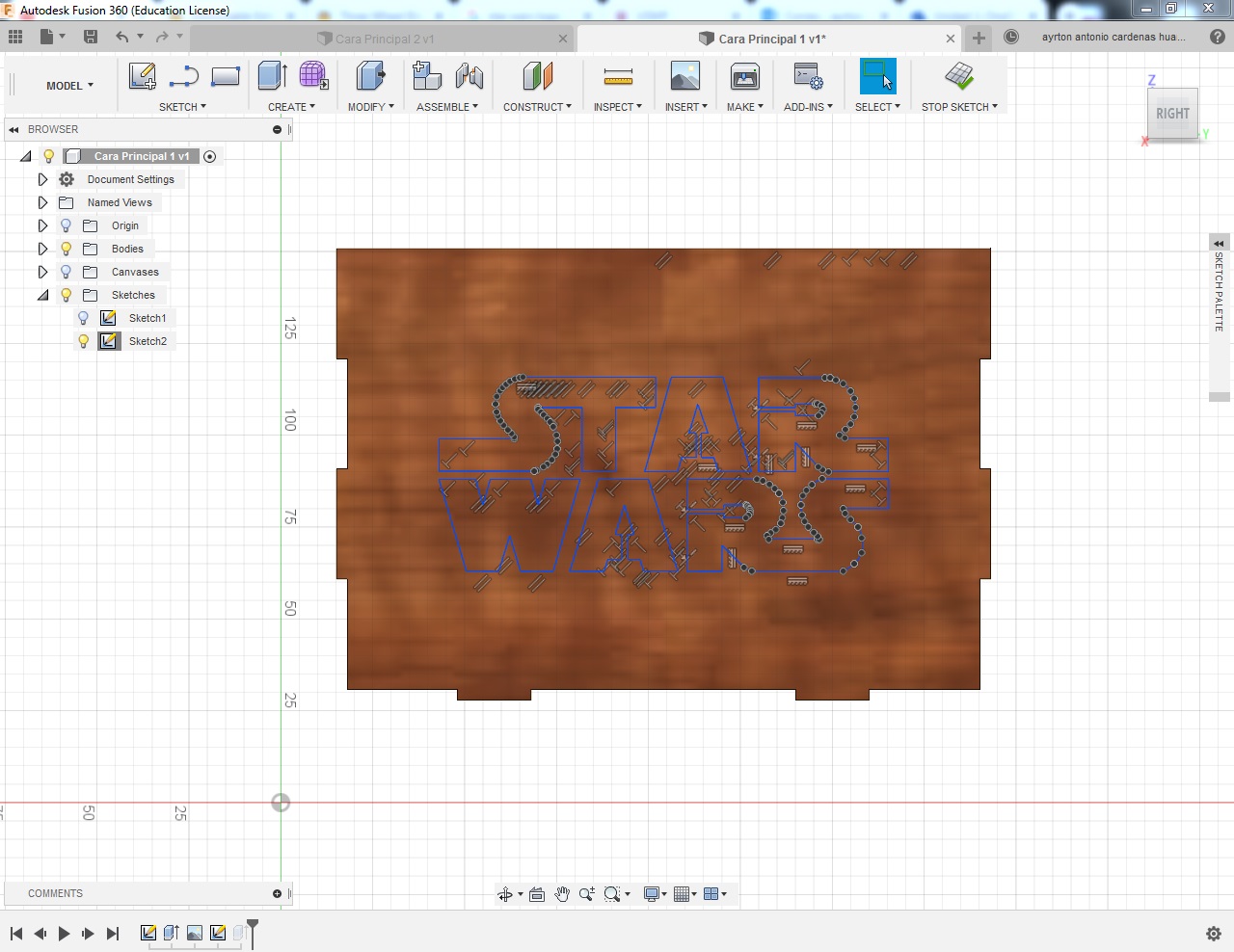Toggle visibility bulb of Origin folder
The width and height of the screenshot is (1234, 952).
pyautogui.click(x=66, y=225)
